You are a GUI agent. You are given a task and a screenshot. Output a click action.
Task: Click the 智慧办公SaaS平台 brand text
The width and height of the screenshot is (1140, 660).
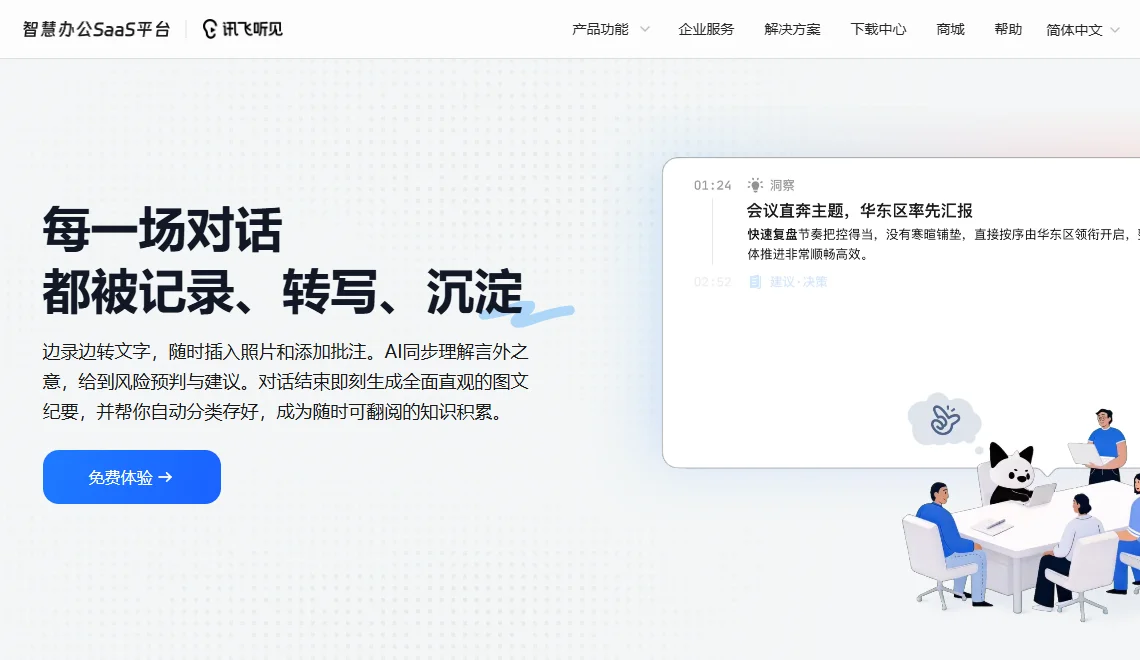click(x=97, y=29)
